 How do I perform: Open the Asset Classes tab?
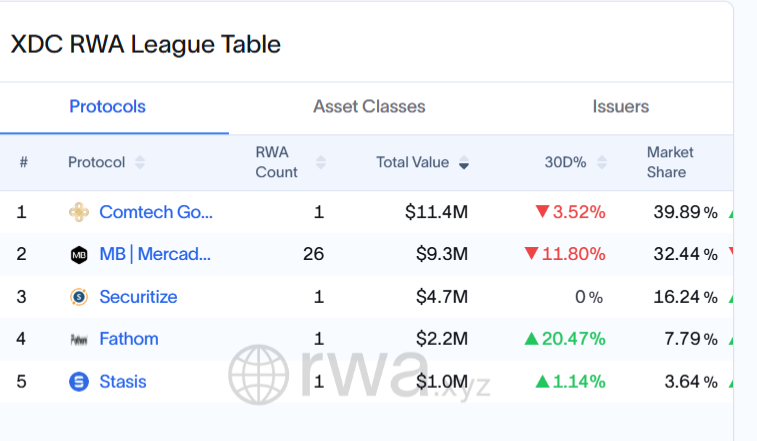coord(369,107)
